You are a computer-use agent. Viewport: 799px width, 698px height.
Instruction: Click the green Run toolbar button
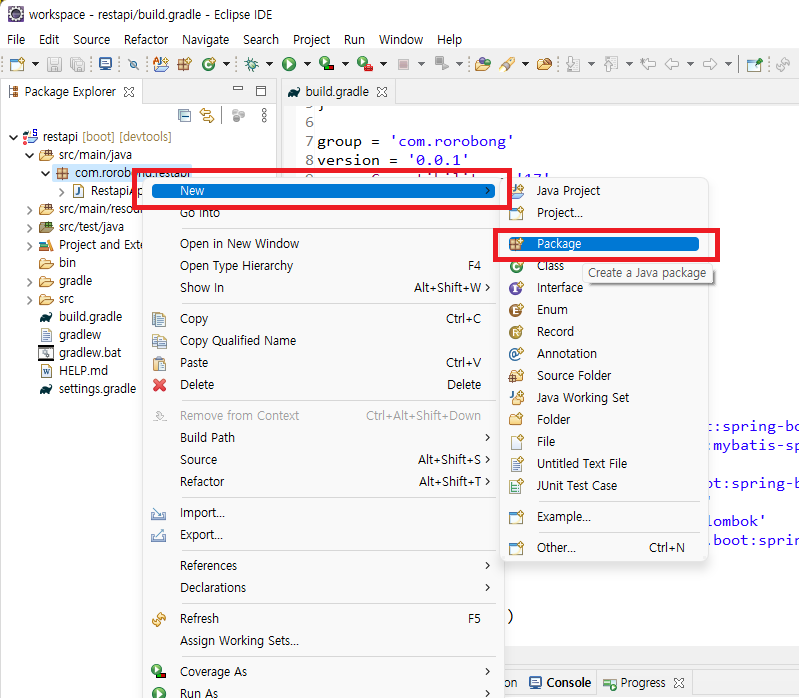[289, 64]
